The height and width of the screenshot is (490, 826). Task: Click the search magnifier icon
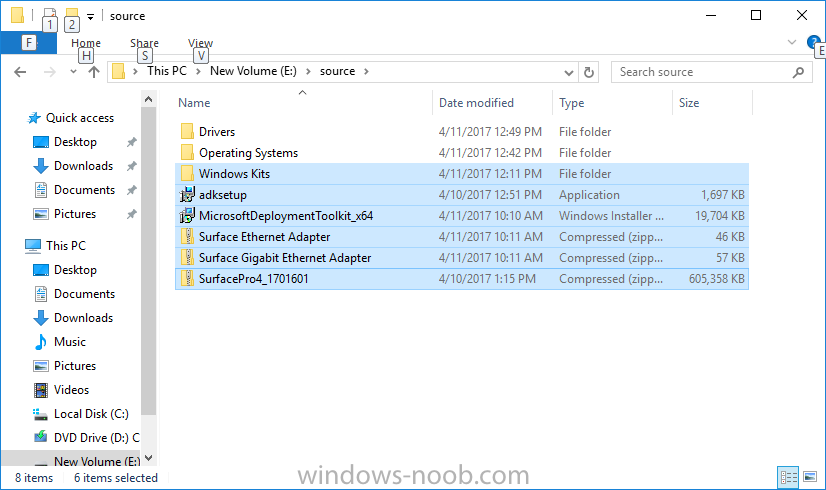pyautogui.click(x=798, y=72)
